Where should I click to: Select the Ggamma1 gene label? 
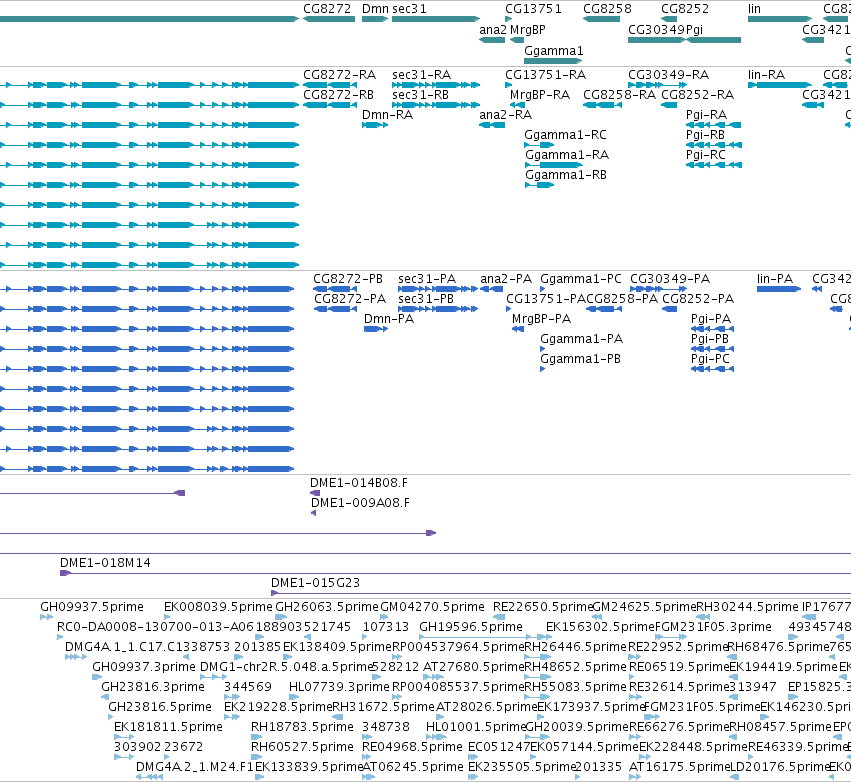coord(554,50)
